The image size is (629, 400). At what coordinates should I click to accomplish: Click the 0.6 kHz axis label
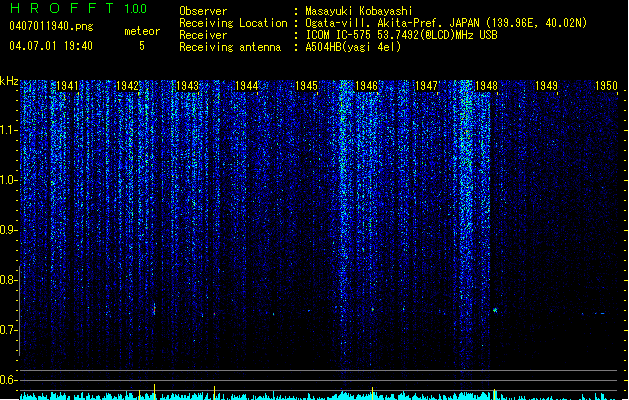8,380
